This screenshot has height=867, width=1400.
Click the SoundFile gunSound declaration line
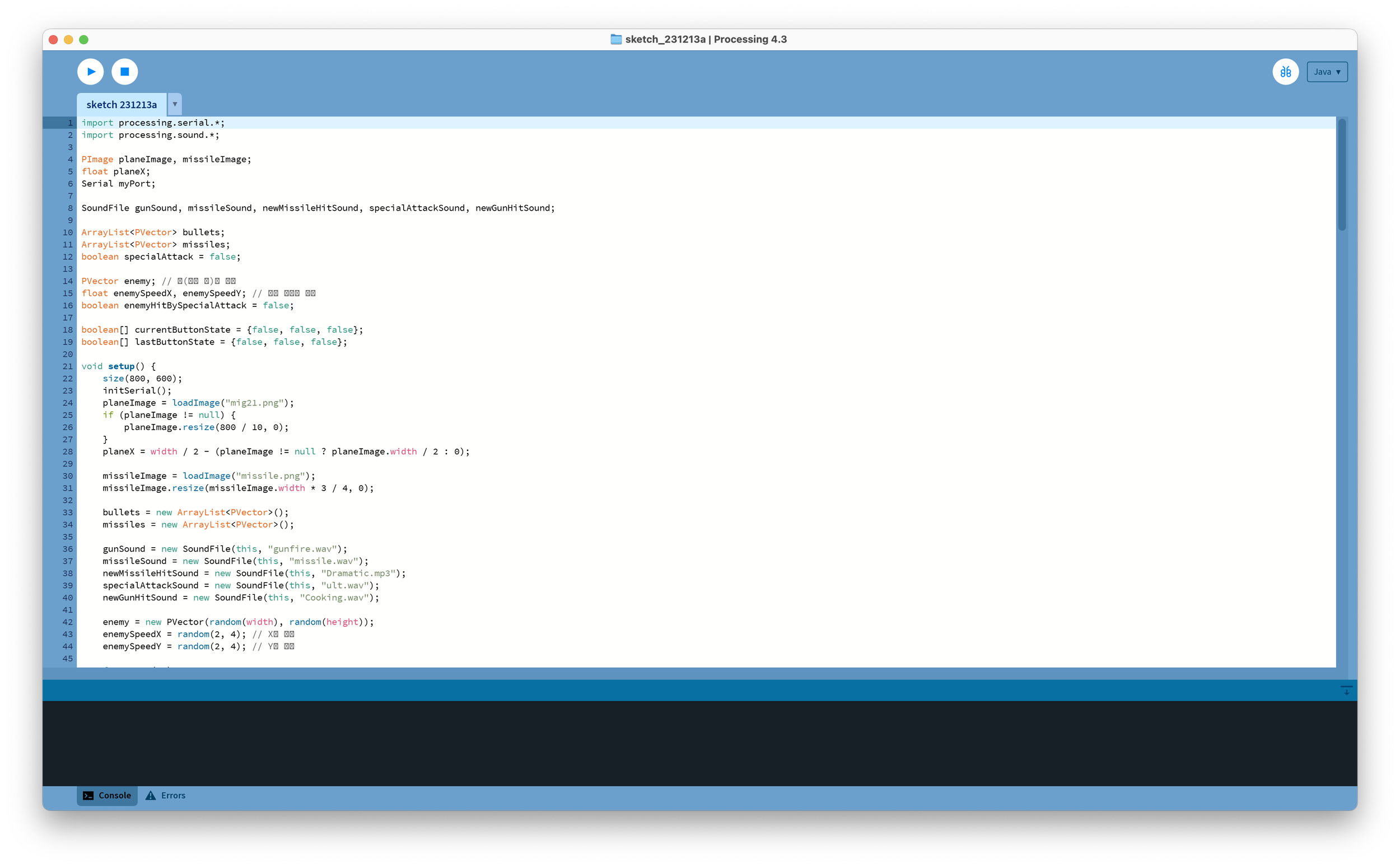point(318,208)
